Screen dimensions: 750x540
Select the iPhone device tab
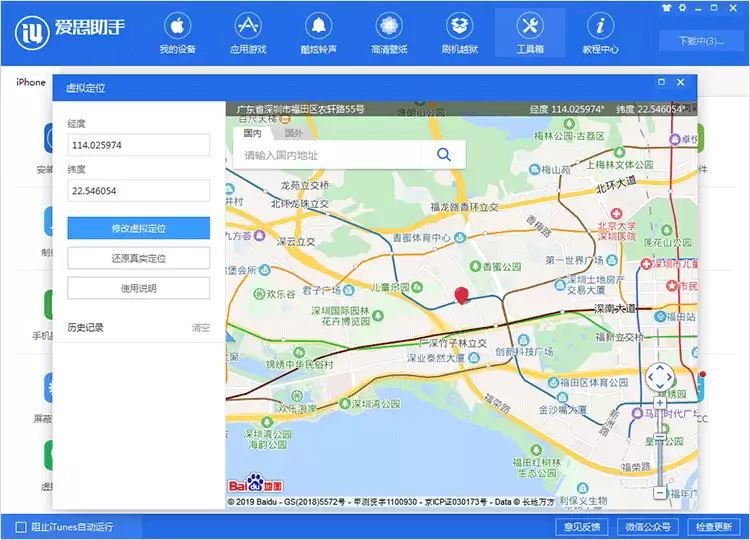click(x=31, y=82)
